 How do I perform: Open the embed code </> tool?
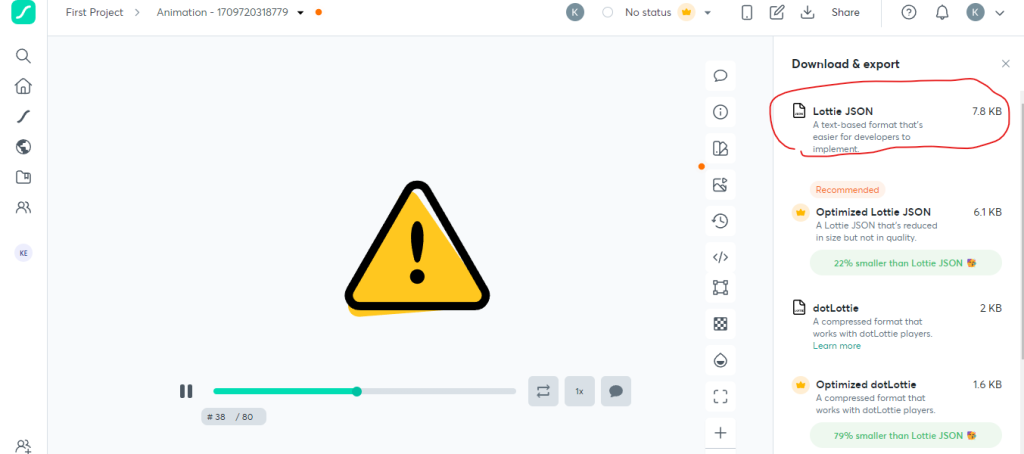[720, 257]
